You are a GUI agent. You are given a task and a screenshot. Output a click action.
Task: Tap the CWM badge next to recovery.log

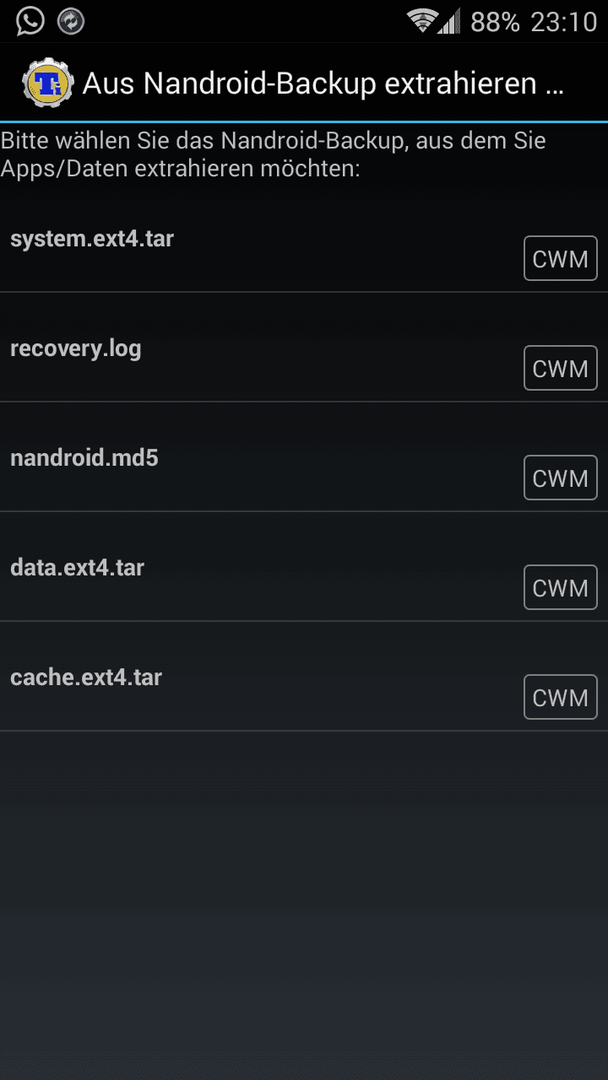point(560,368)
